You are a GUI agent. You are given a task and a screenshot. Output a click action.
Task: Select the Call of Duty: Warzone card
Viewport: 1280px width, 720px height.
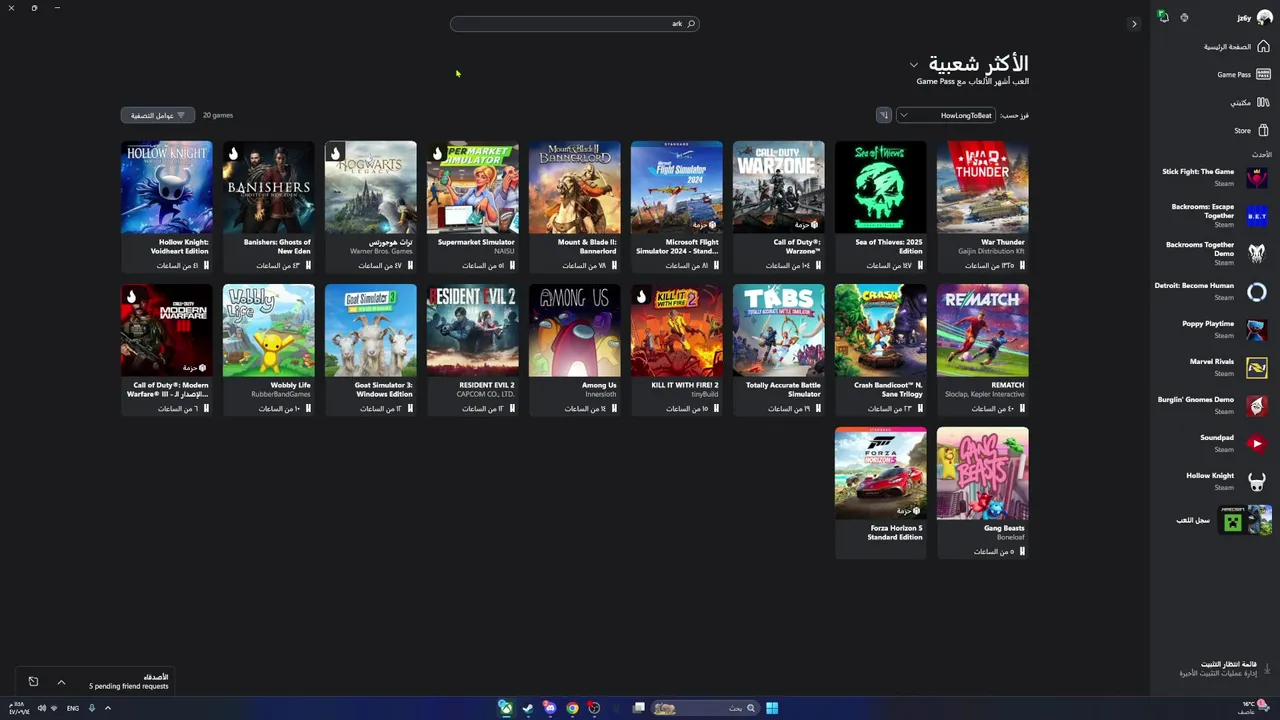778,206
